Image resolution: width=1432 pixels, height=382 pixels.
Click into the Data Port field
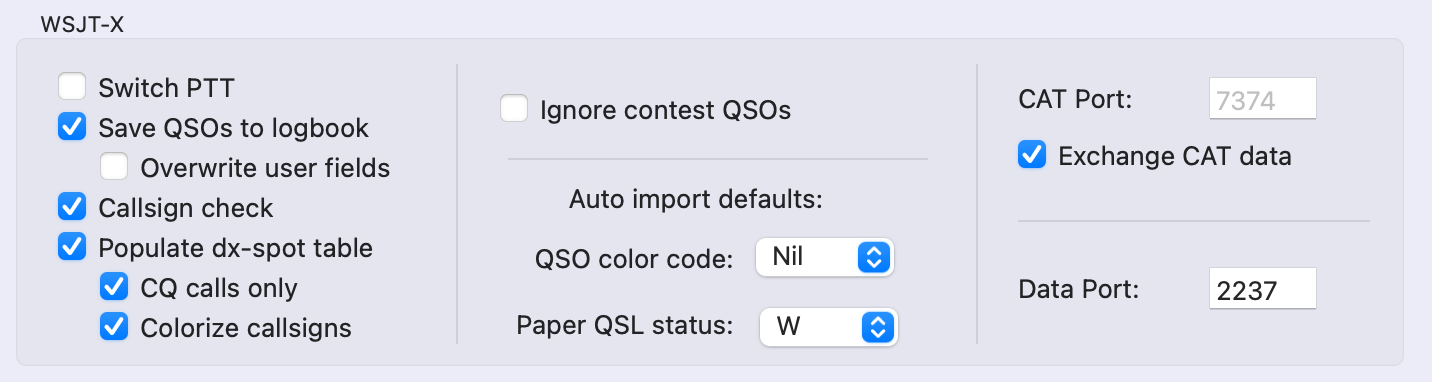1262,289
